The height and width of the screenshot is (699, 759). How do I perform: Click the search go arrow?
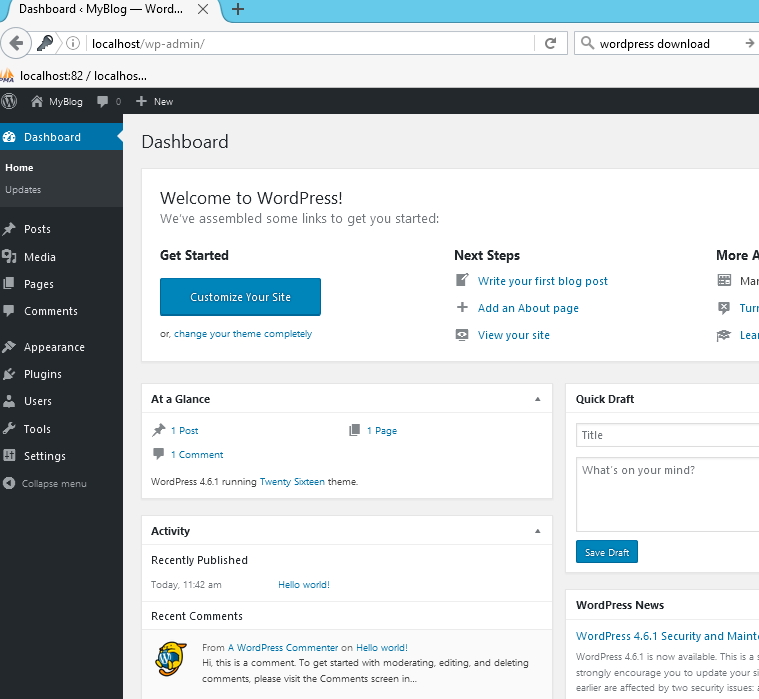click(x=749, y=43)
